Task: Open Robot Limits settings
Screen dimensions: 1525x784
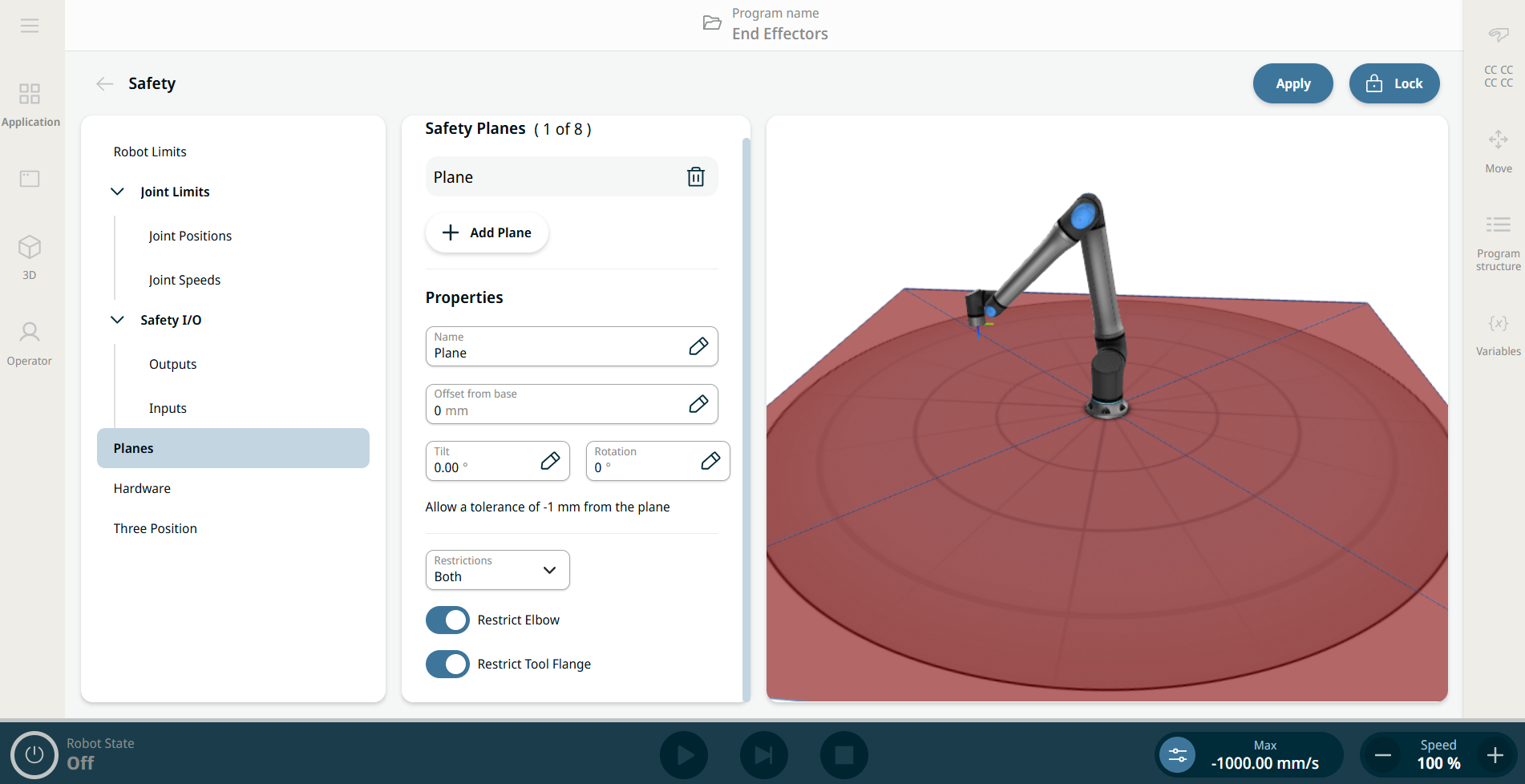Action: pos(150,152)
